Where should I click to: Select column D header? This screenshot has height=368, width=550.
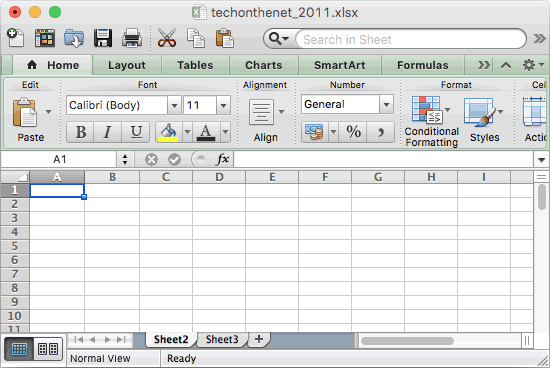(x=219, y=177)
